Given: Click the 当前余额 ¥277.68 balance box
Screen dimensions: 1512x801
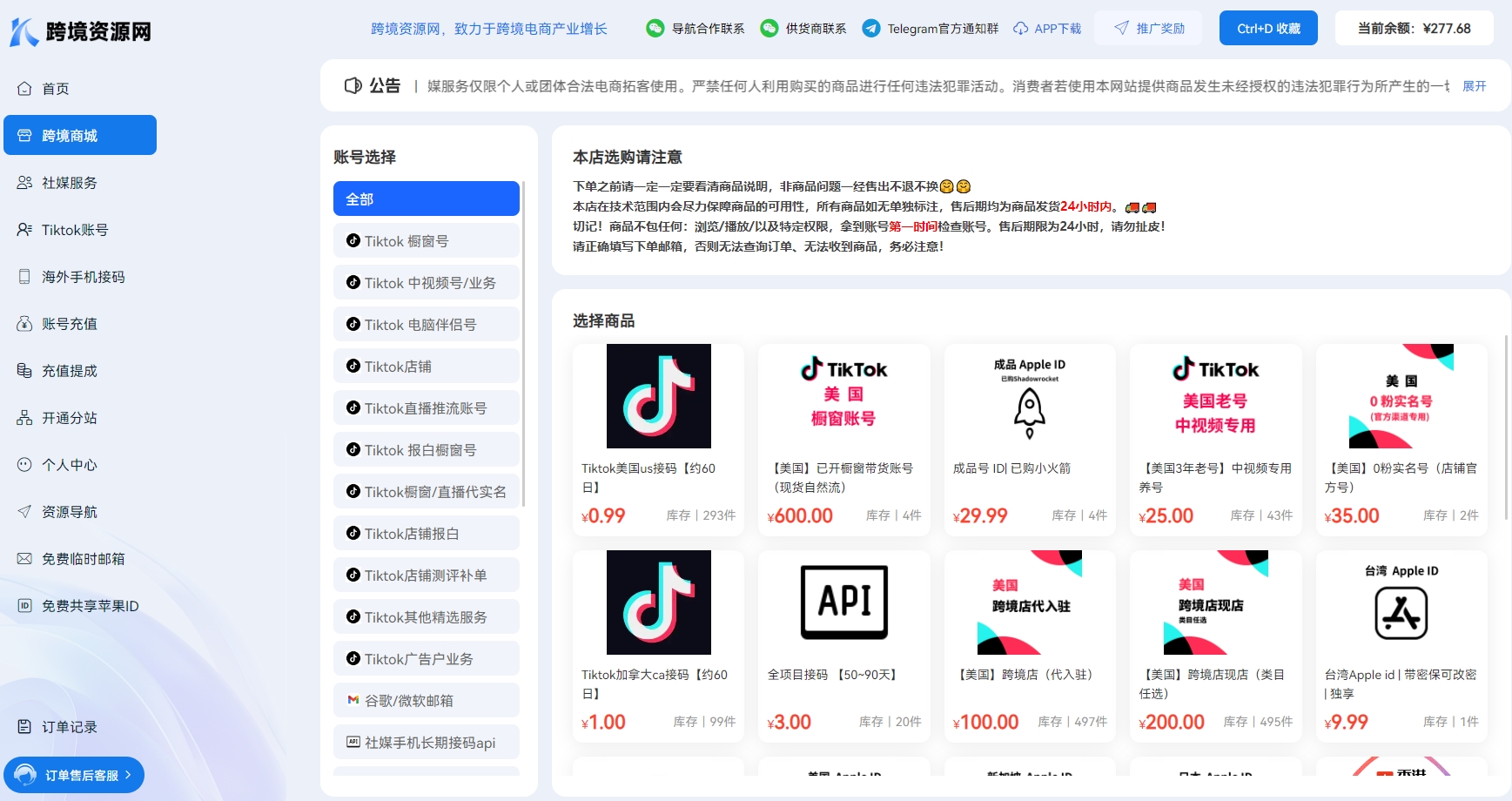Looking at the screenshot, I should (1415, 28).
